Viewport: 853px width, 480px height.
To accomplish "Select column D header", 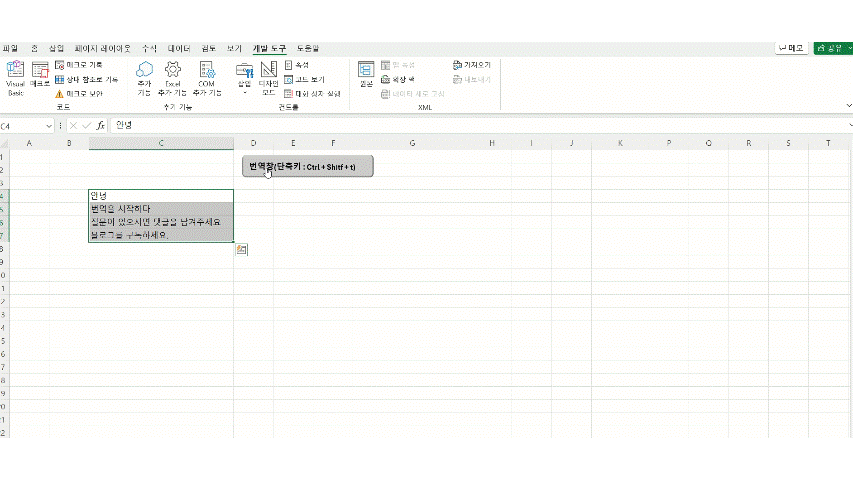I will pos(254,143).
